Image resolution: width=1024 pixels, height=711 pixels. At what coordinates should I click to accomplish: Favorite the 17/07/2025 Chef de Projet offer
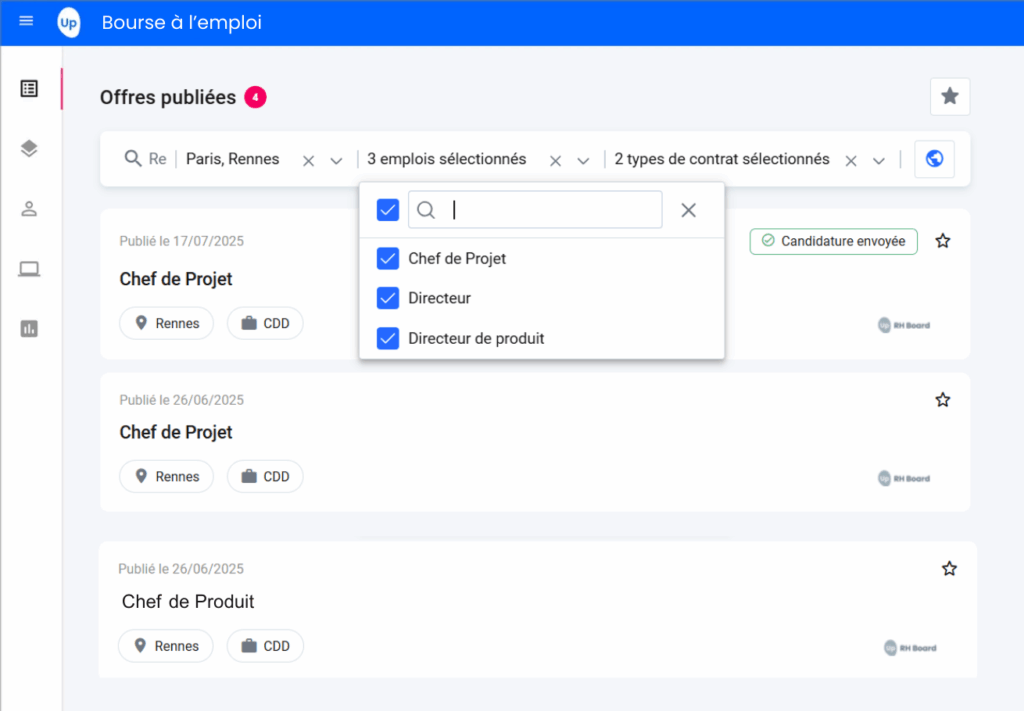click(942, 241)
